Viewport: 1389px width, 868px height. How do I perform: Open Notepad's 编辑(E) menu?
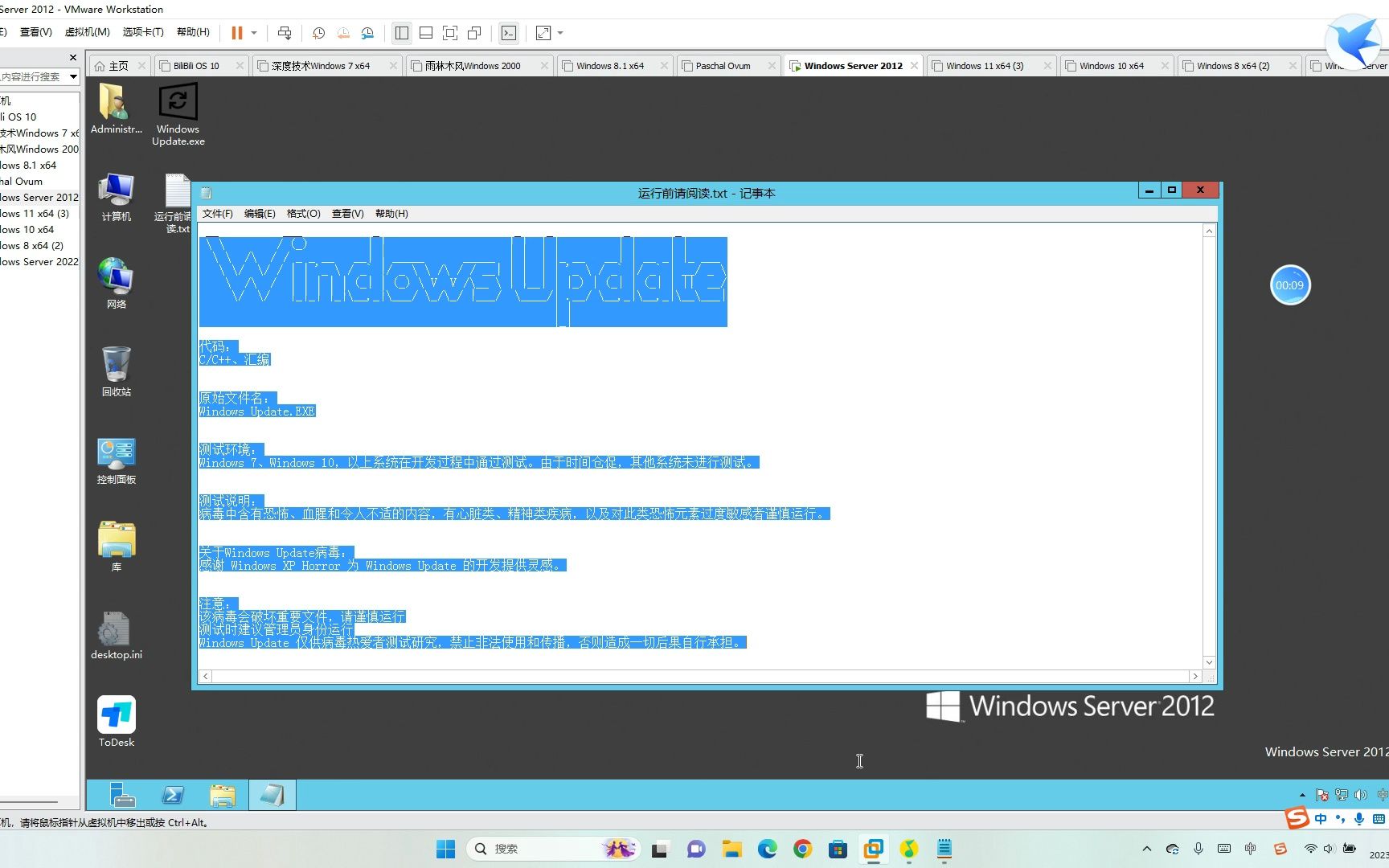(x=260, y=214)
